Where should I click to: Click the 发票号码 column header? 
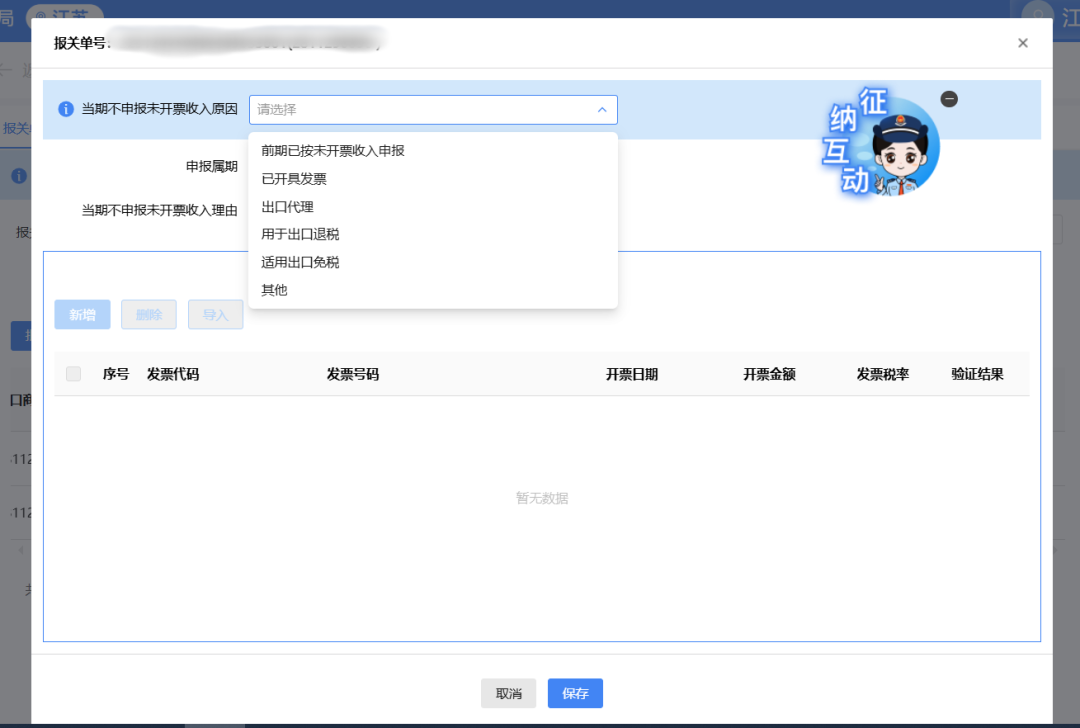coord(352,375)
